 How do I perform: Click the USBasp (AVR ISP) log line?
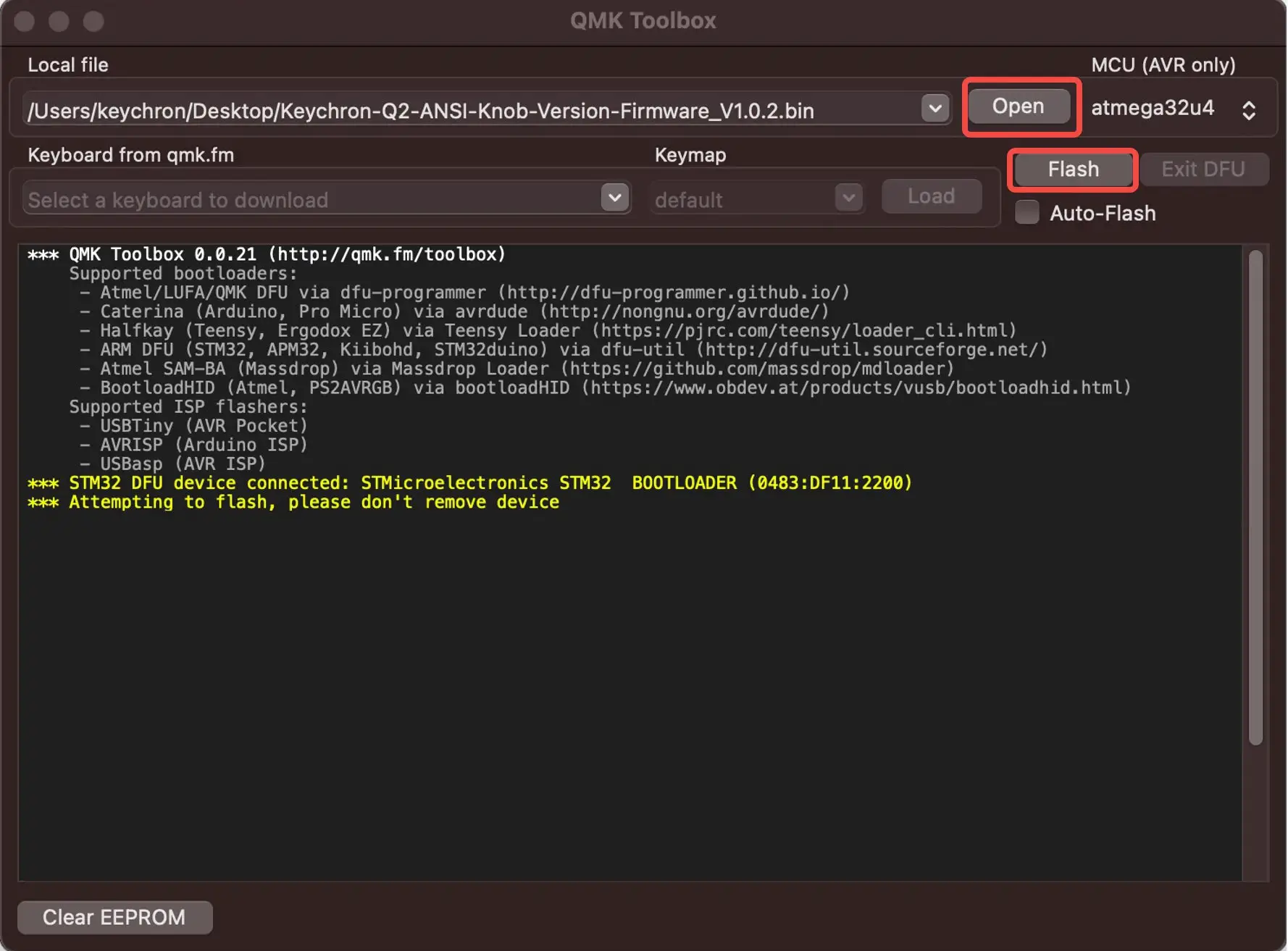pyautogui.click(x=172, y=464)
